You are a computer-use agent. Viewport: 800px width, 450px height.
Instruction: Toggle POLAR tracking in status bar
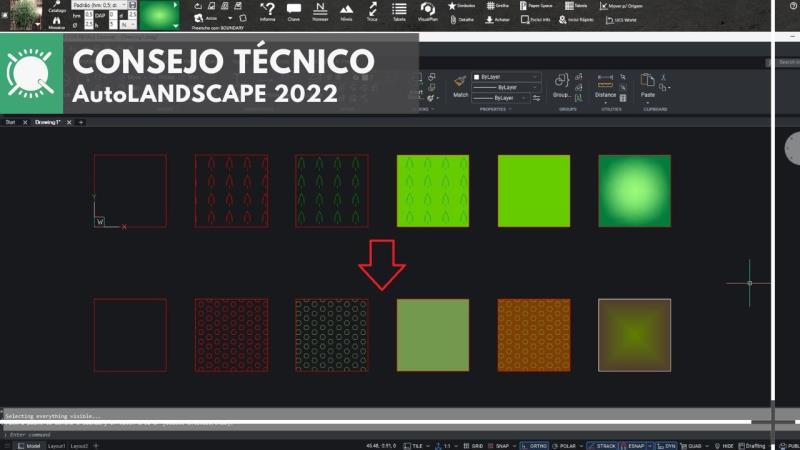563,446
